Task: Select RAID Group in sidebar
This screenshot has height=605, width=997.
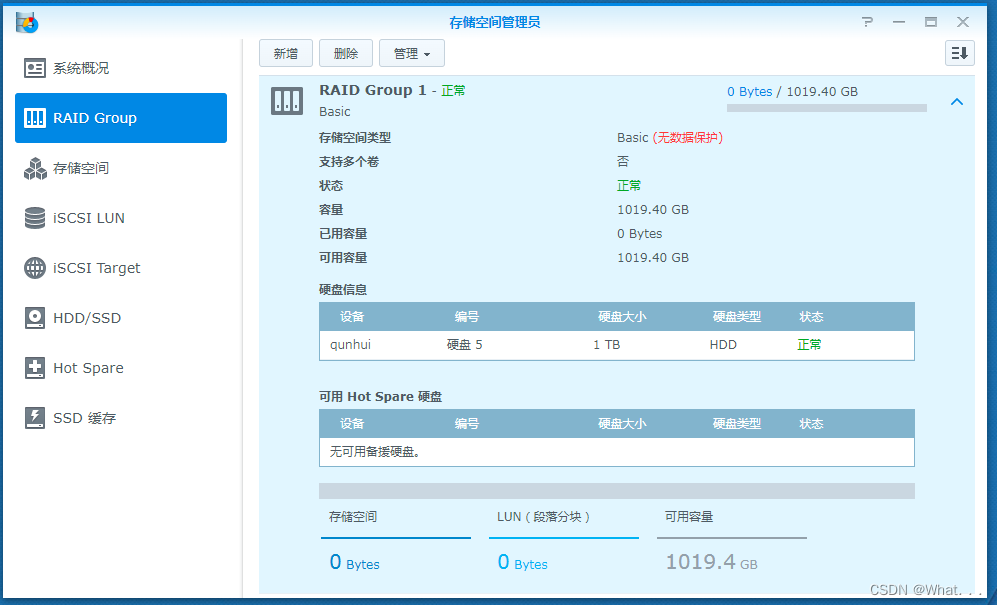Action: coord(121,118)
